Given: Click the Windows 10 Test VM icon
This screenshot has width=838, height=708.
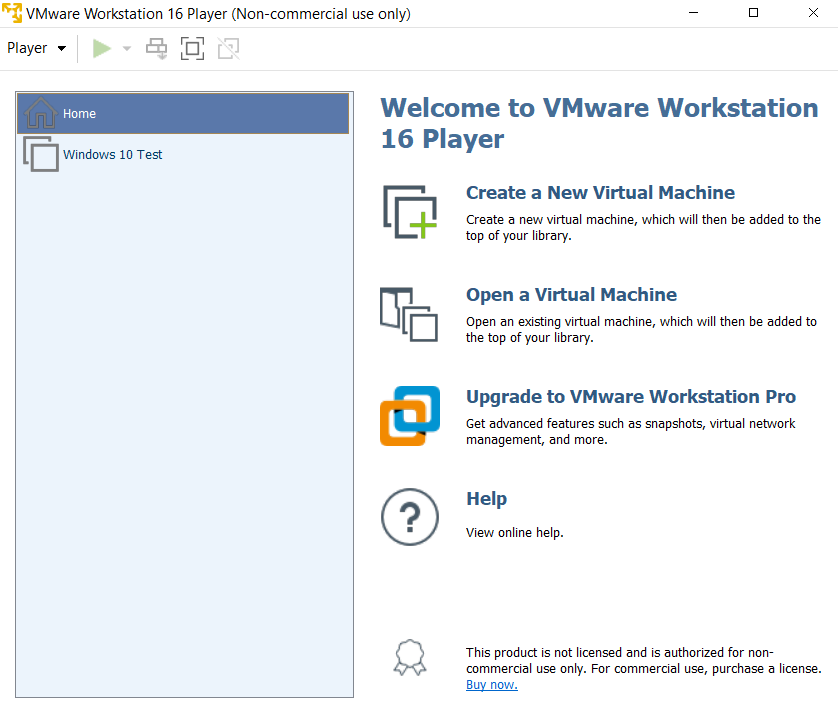Looking at the screenshot, I should coord(41,154).
